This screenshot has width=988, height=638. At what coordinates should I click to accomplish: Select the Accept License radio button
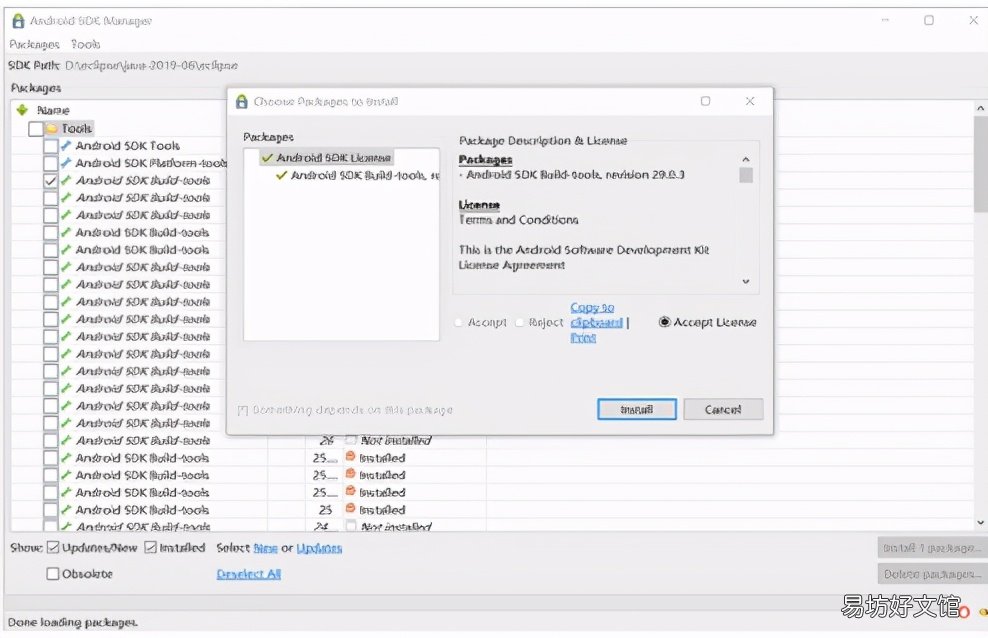click(x=664, y=322)
